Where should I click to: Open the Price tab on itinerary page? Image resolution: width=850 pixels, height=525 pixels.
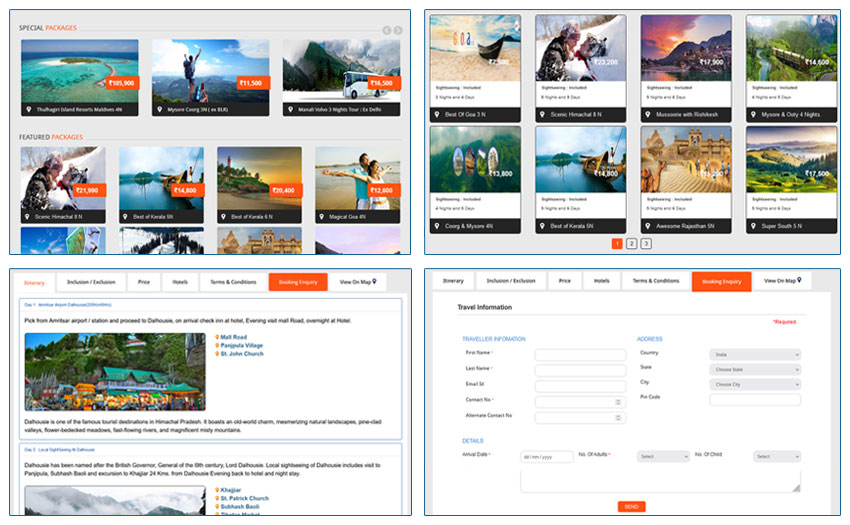[x=144, y=282]
